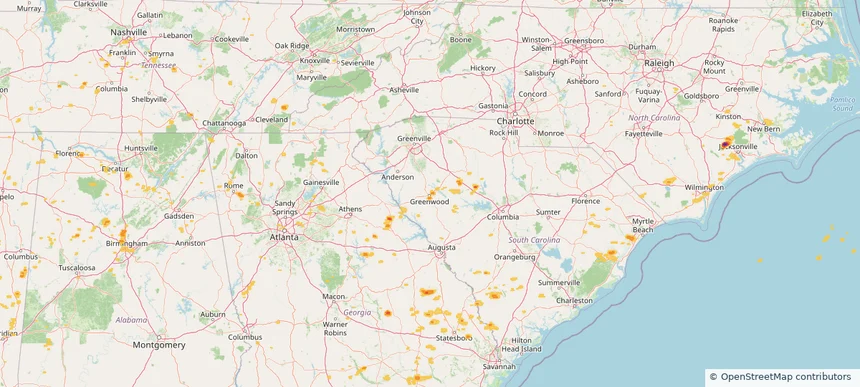Click the Chattanooga city label

224,123
